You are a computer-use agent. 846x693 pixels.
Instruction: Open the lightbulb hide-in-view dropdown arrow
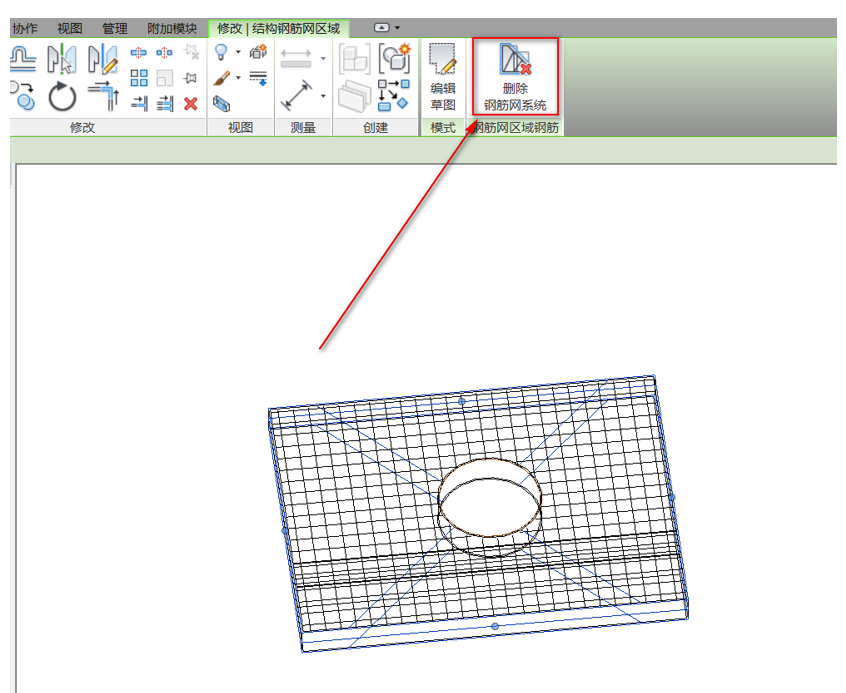pyautogui.click(x=238, y=53)
